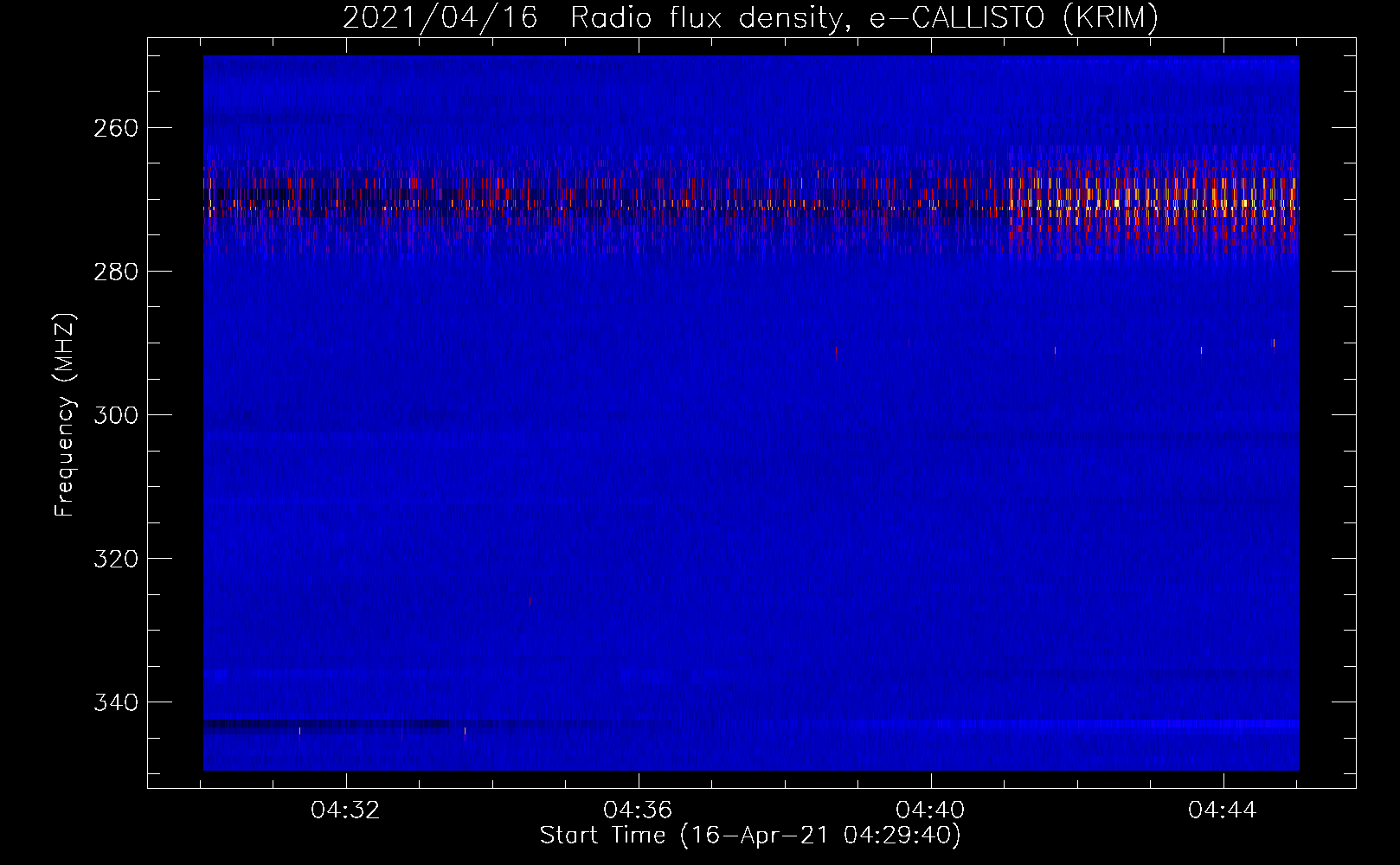Click the 04:32 time tick label
The height and width of the screenshot is (865, 1400).
point(346,811)
